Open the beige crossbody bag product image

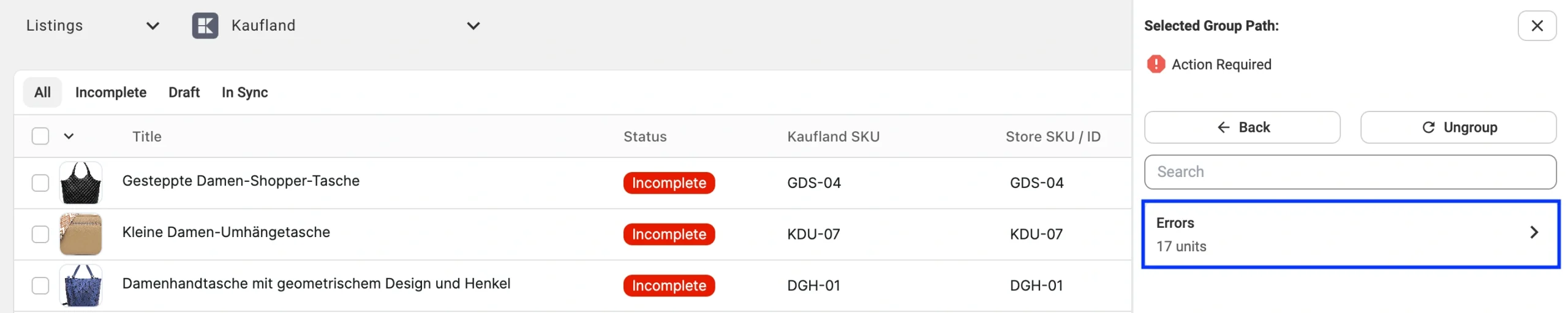click(80, 234)
